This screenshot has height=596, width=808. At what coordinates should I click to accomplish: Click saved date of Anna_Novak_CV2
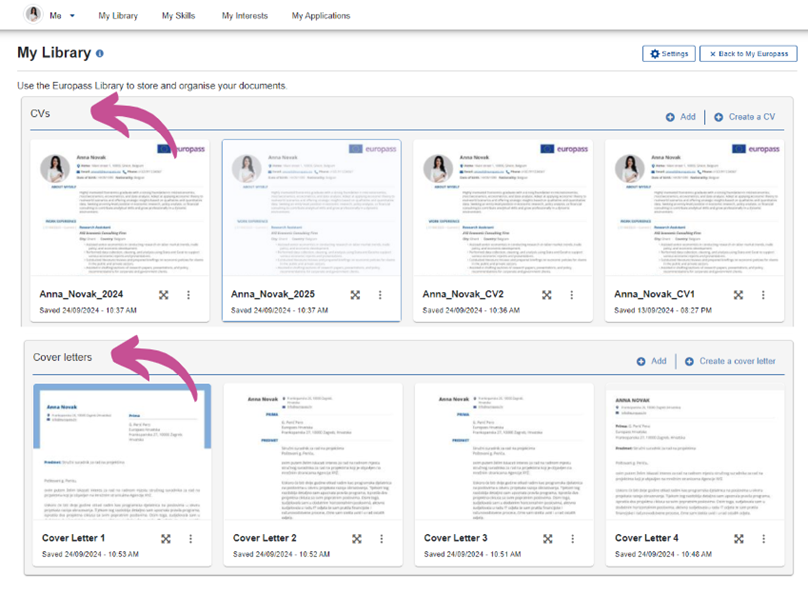[471, 310]
